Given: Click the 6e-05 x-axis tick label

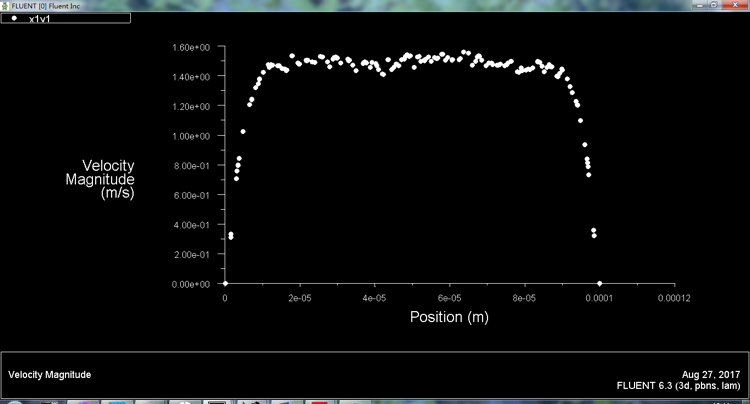Looking at the screenshot, I should click(449, 298).
